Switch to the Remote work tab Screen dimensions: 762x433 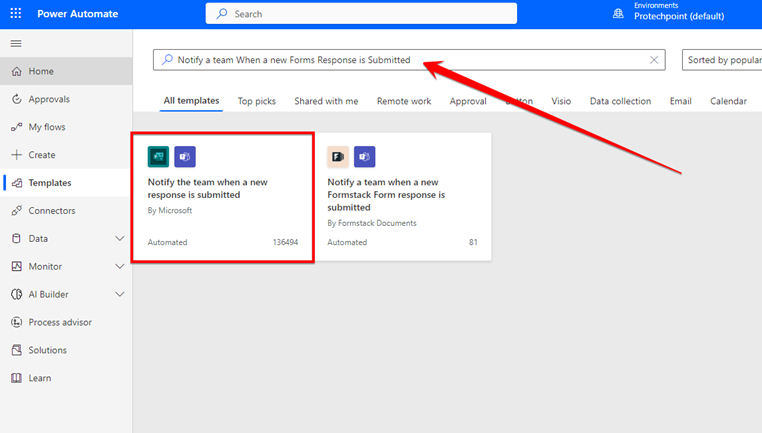404,101
